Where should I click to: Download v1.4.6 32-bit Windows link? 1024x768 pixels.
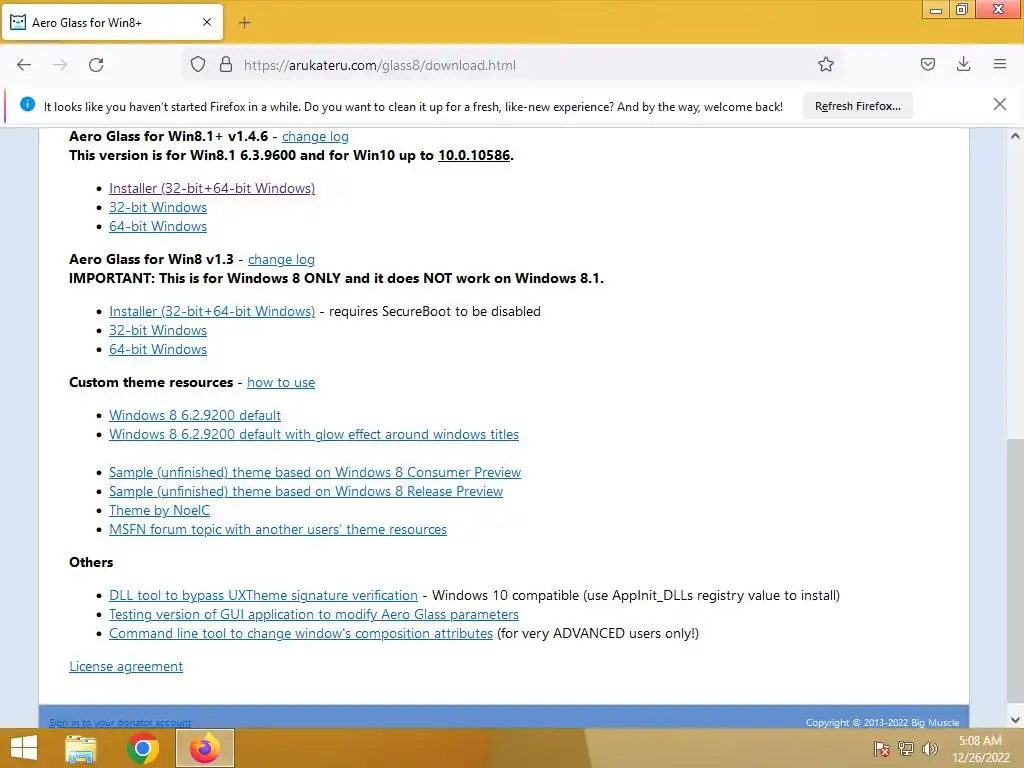(157, 207)
